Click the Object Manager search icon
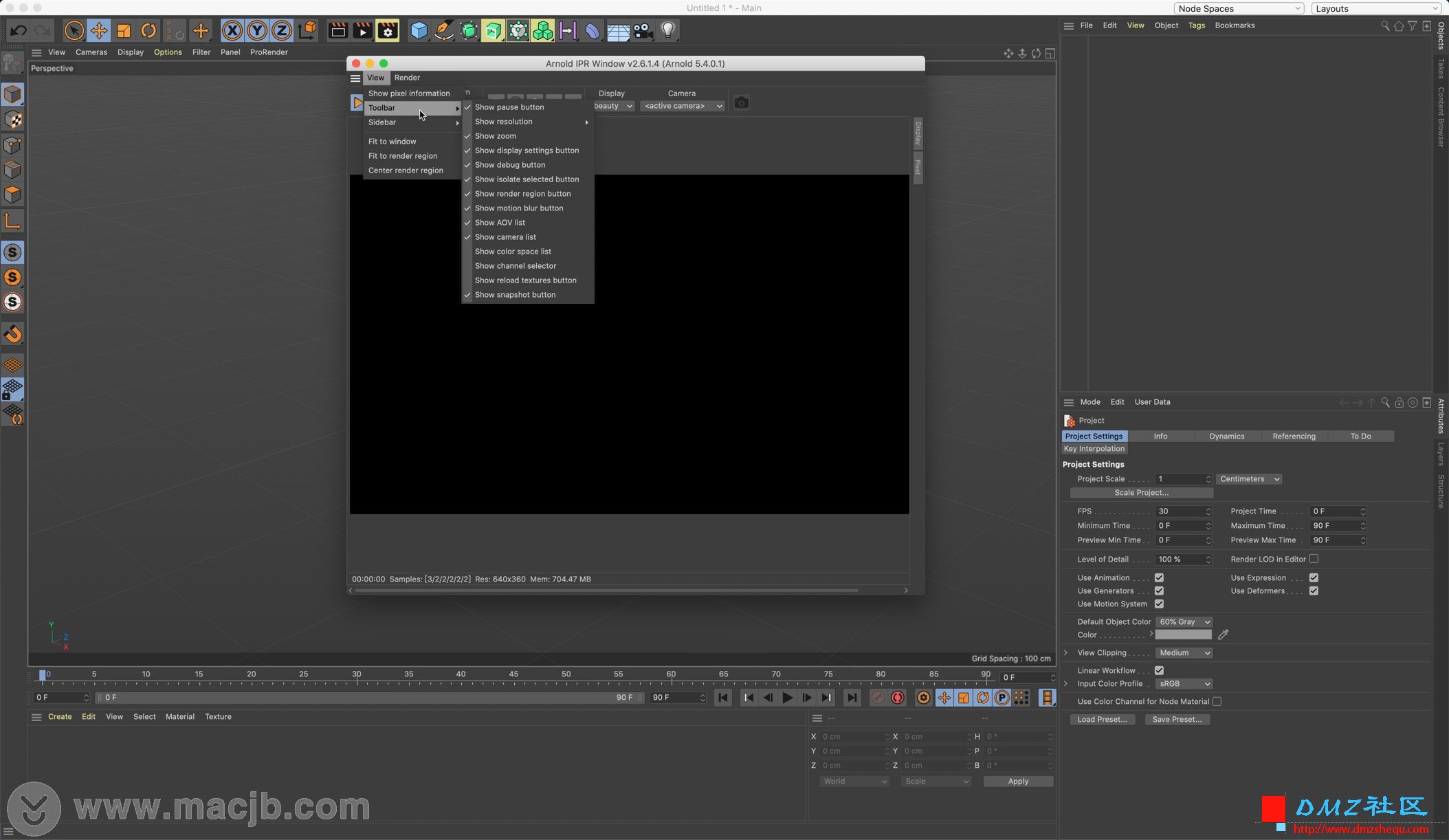Viewport: 1449px width, 840px height. 1385,25
